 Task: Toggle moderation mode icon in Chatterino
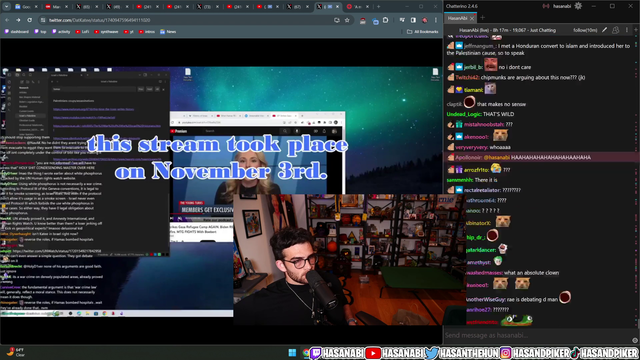tap(616, 30)
